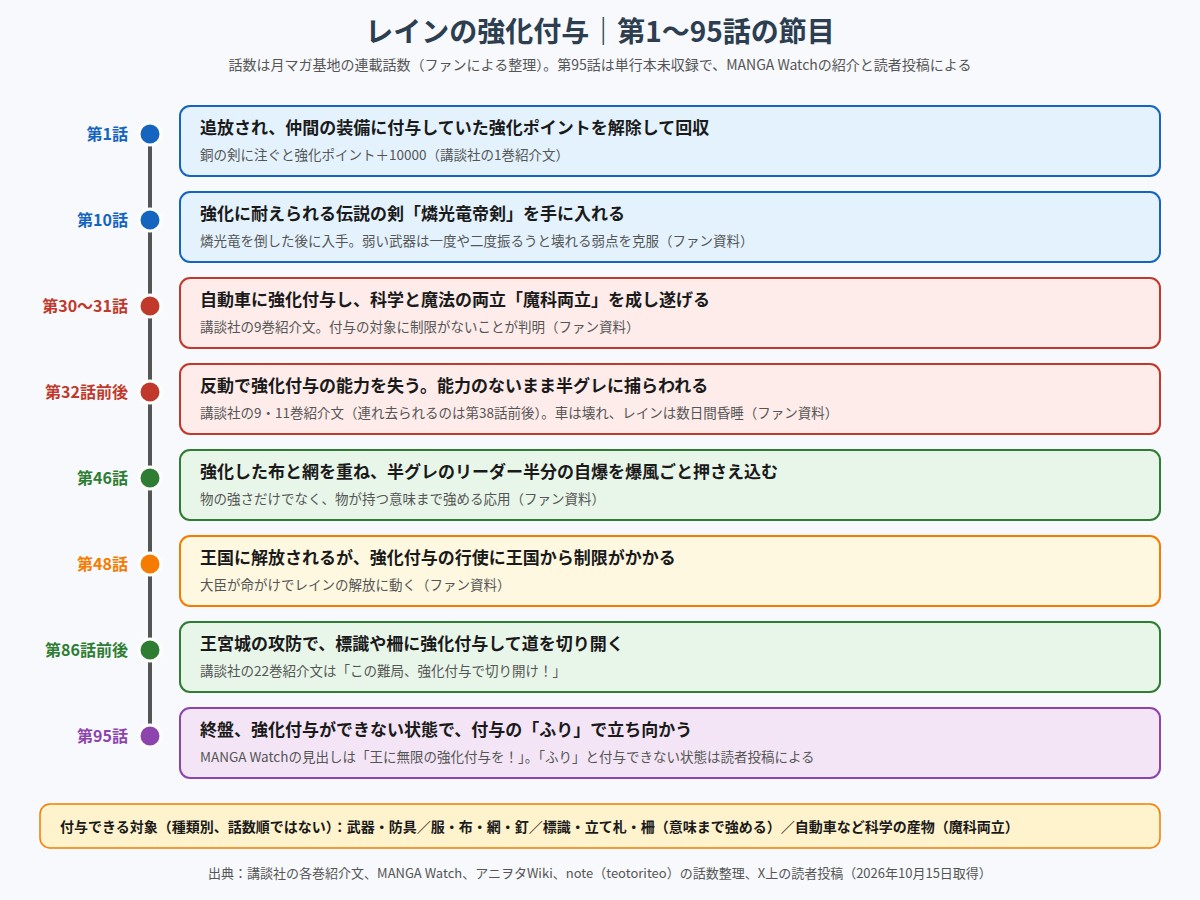Select the note starting "講談社の9巻紹介文"

tap(416, 327)
